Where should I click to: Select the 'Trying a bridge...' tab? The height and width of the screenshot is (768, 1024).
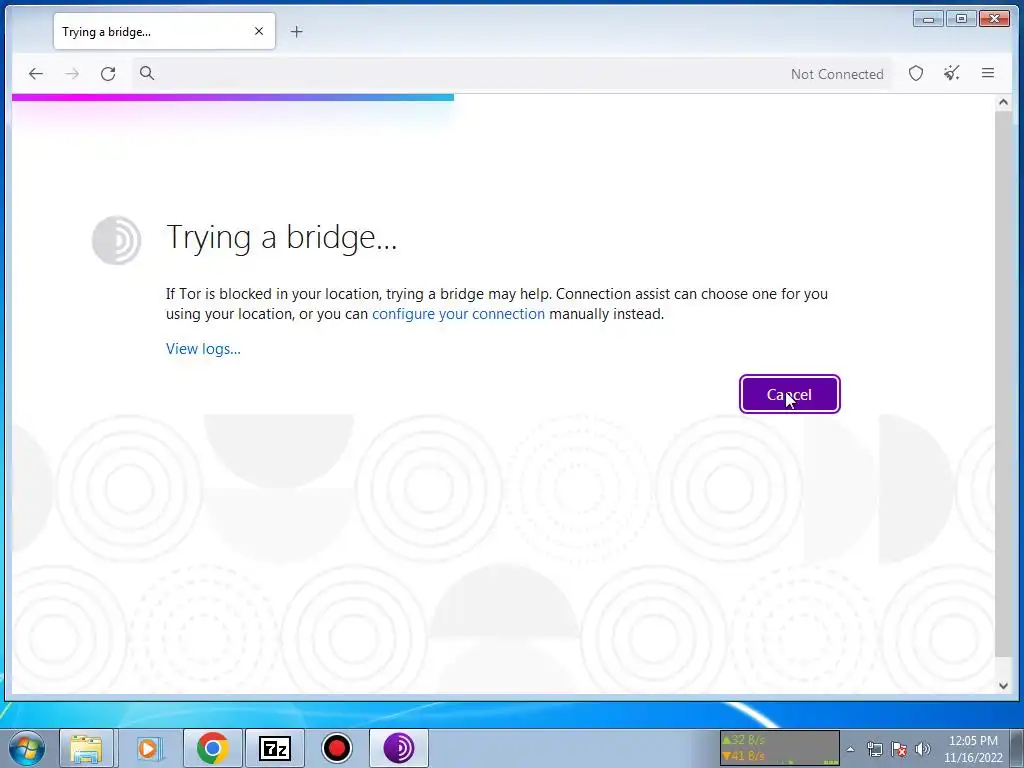point(164,31)
